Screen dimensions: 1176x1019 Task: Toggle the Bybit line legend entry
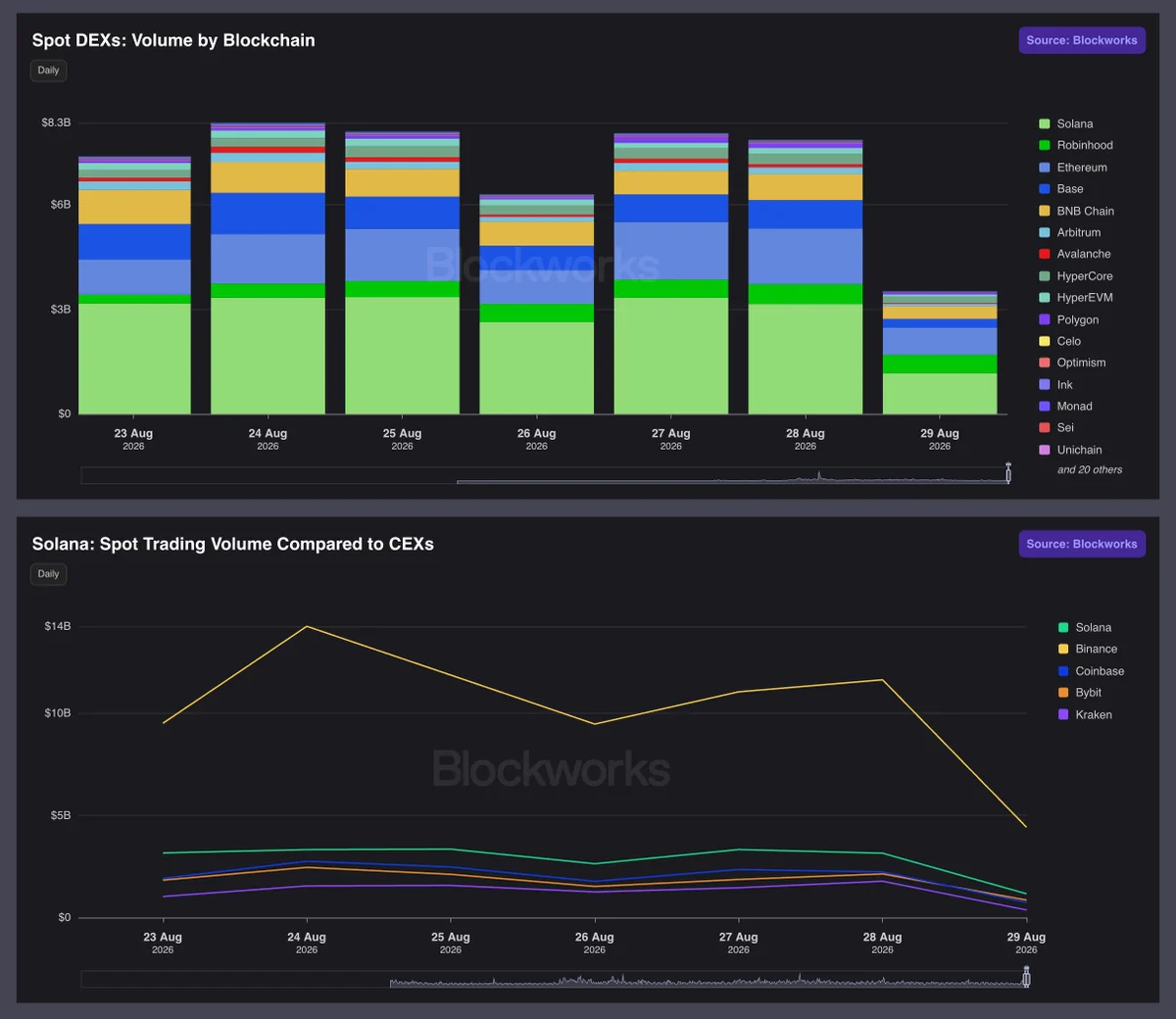click(x=1080, y=693)
